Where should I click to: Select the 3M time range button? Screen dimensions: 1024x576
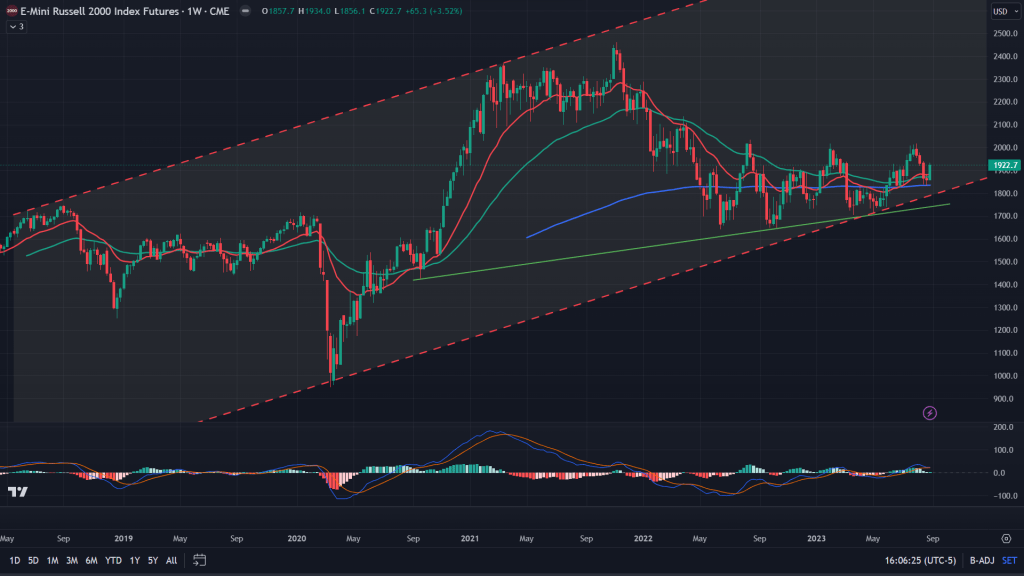[x=71, y=560]
